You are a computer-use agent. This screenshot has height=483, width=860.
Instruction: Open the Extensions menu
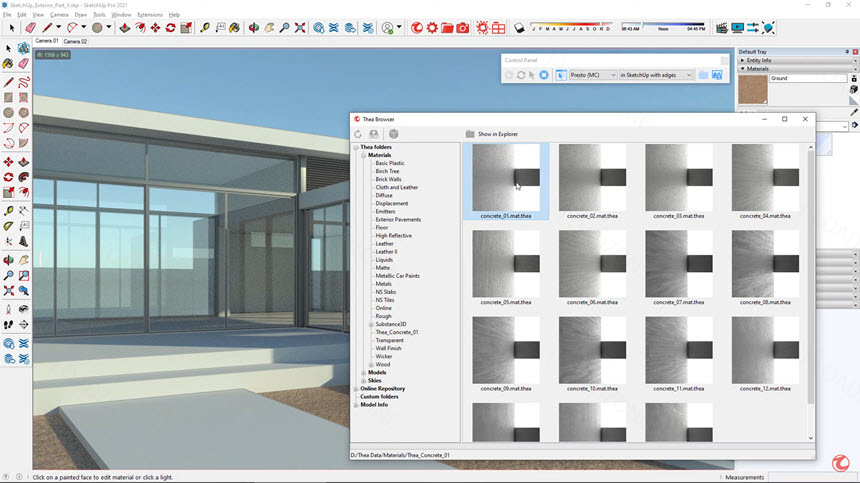[150, 15]
